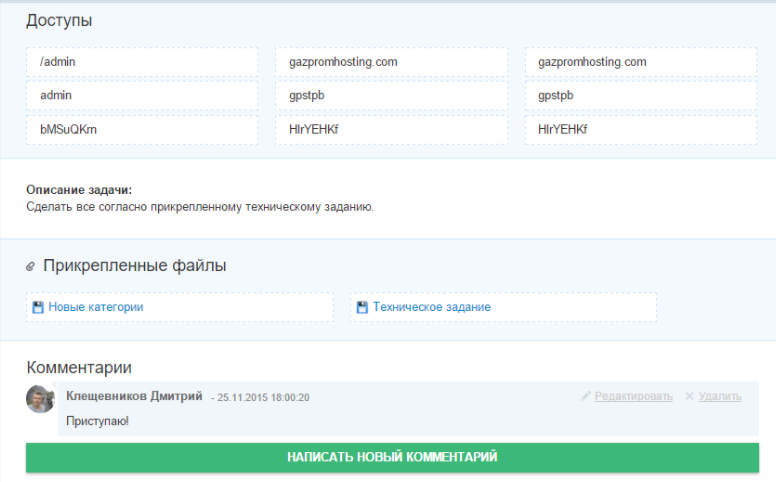Select the /admin access field

pyautogui.click(x=142, y=62)
